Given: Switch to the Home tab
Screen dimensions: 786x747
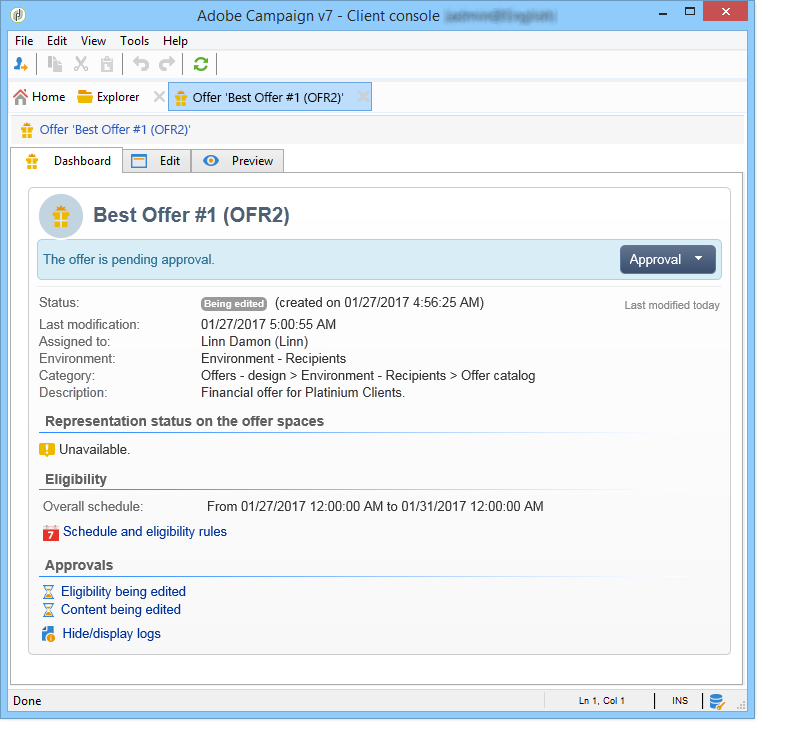Looking at the screenshot, I should [40, 97].
